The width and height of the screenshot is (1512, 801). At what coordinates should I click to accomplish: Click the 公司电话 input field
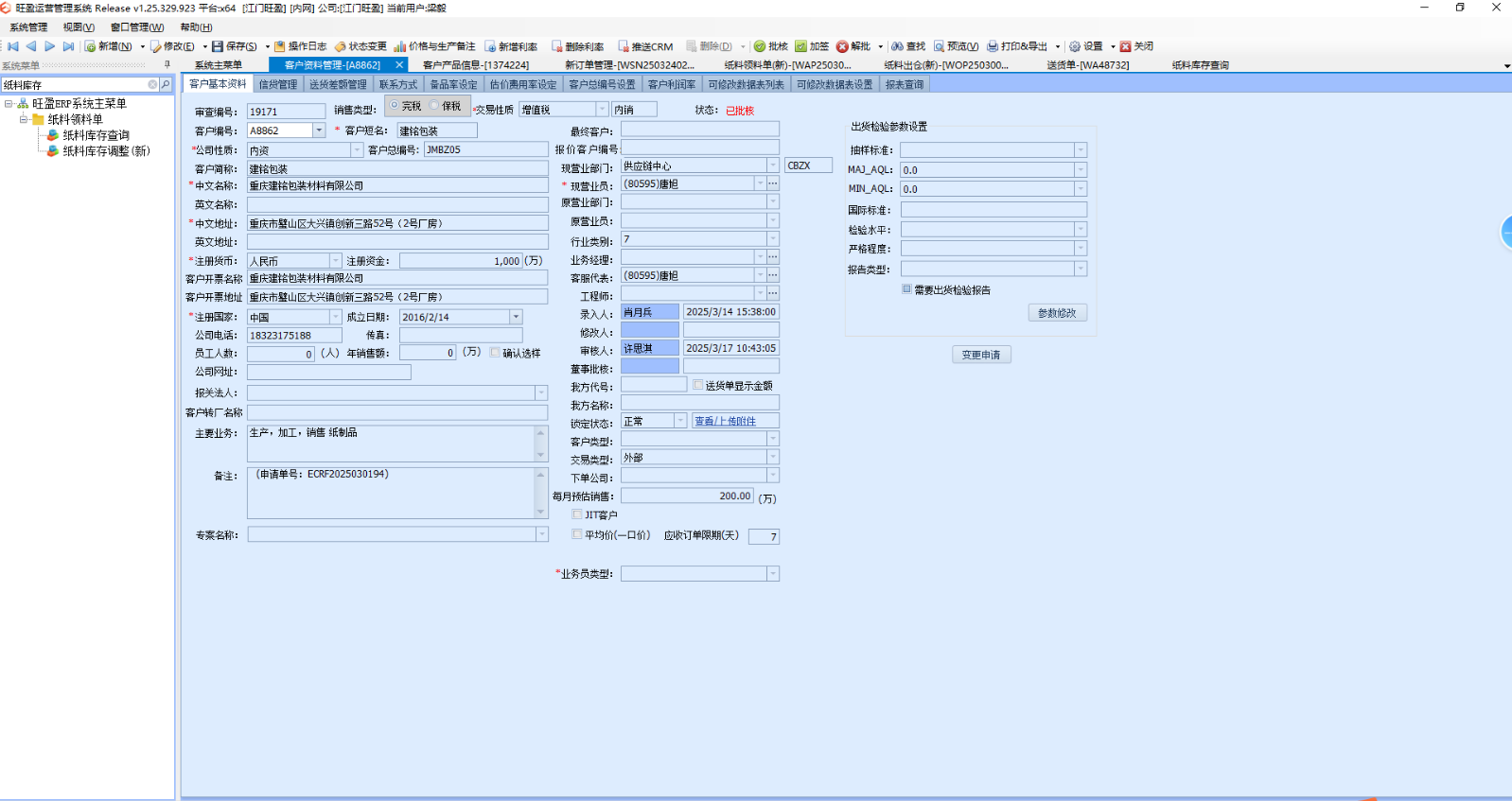pyautogui.click(x=294, y=335)
